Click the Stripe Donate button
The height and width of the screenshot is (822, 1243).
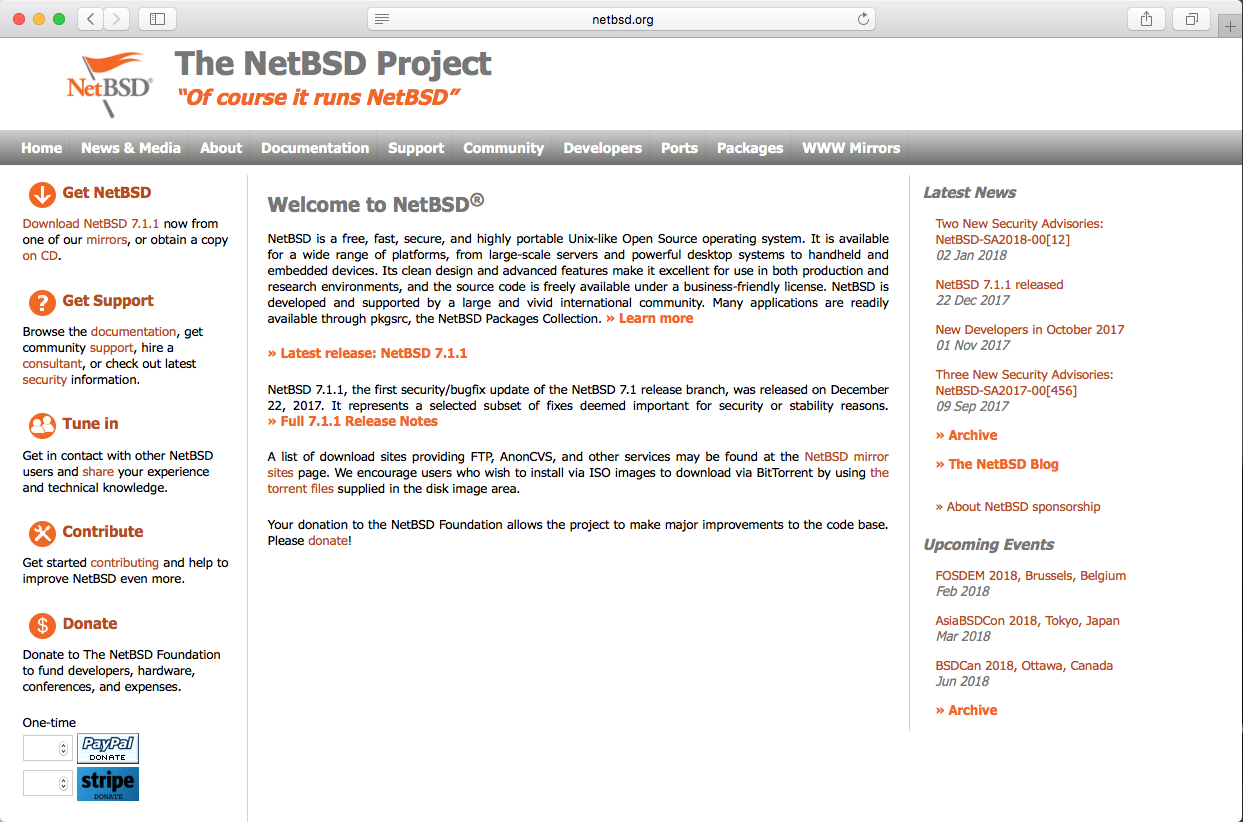[x=108, y=784]
